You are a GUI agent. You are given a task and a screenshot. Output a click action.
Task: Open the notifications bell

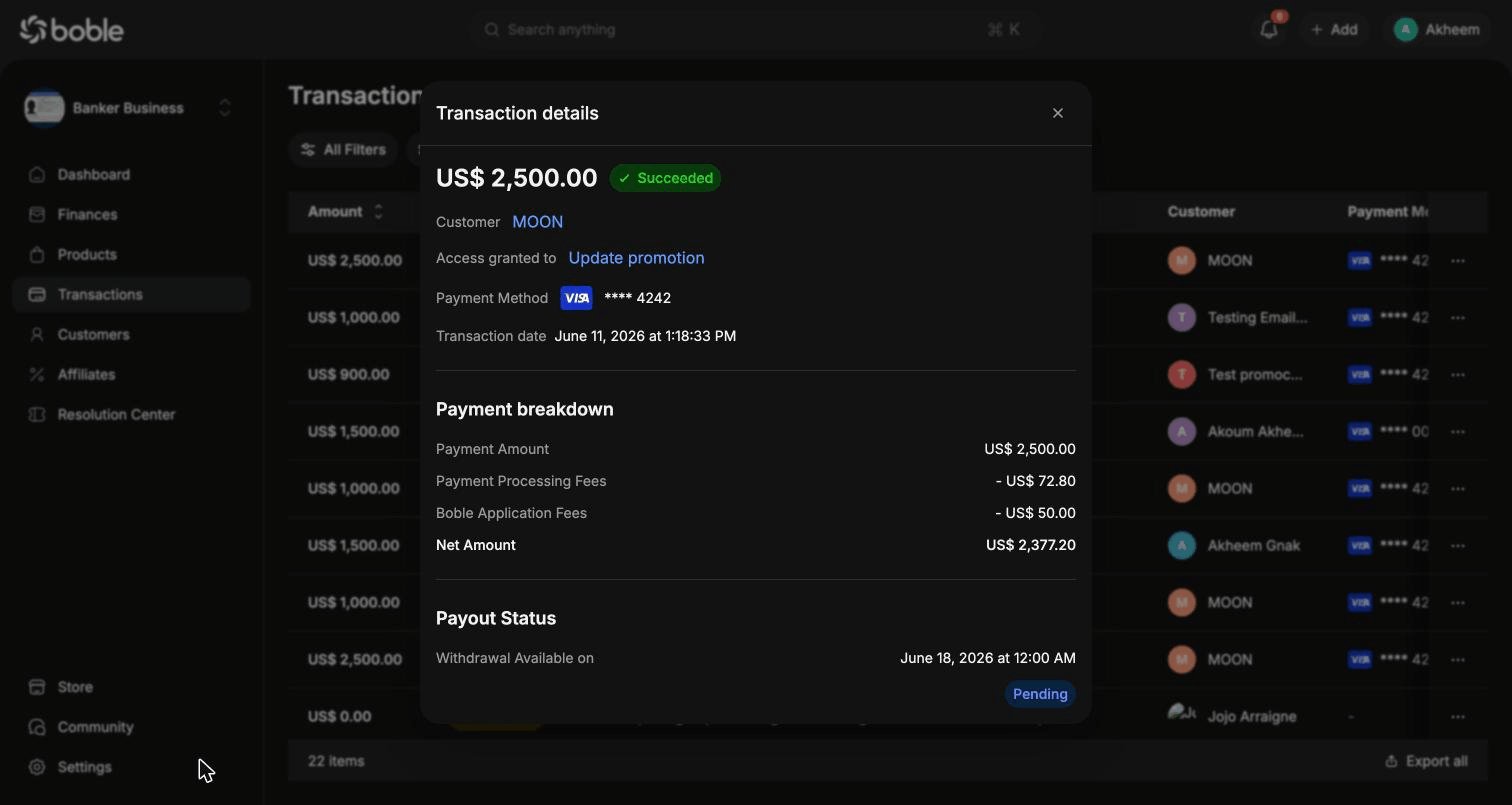click(1269, 29)
